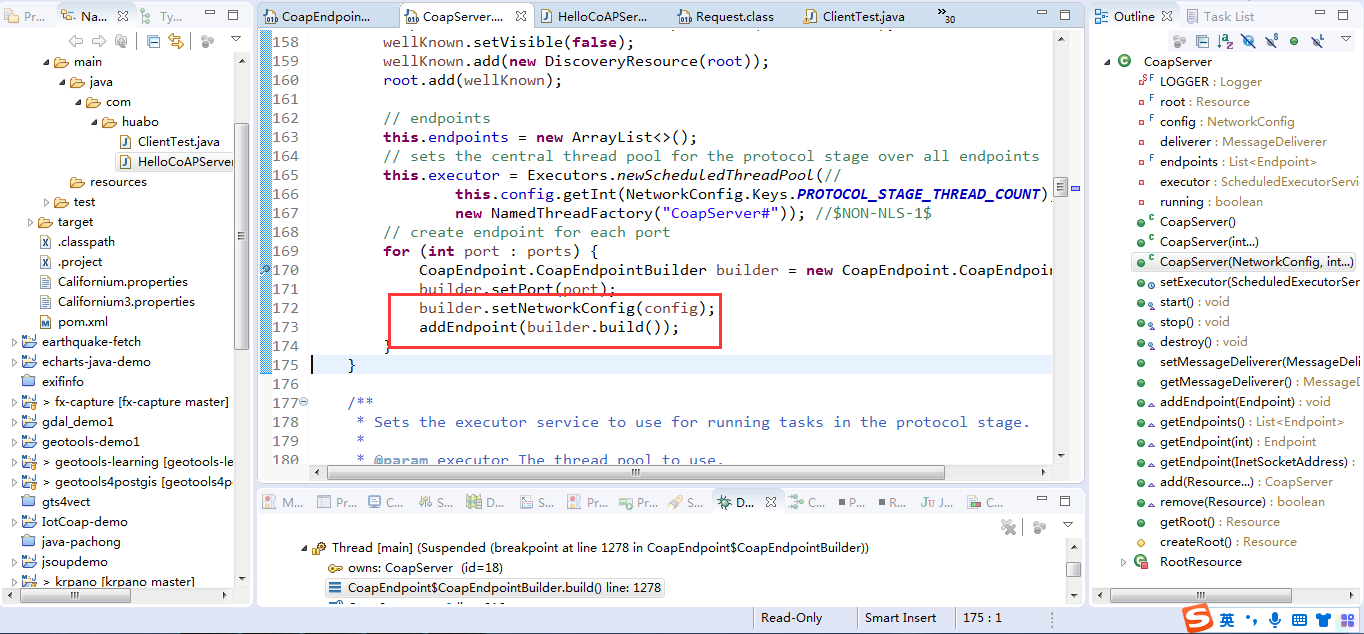
Task: Toggle alphabetical sort in Outline
Action: [x=1225, y=41]
